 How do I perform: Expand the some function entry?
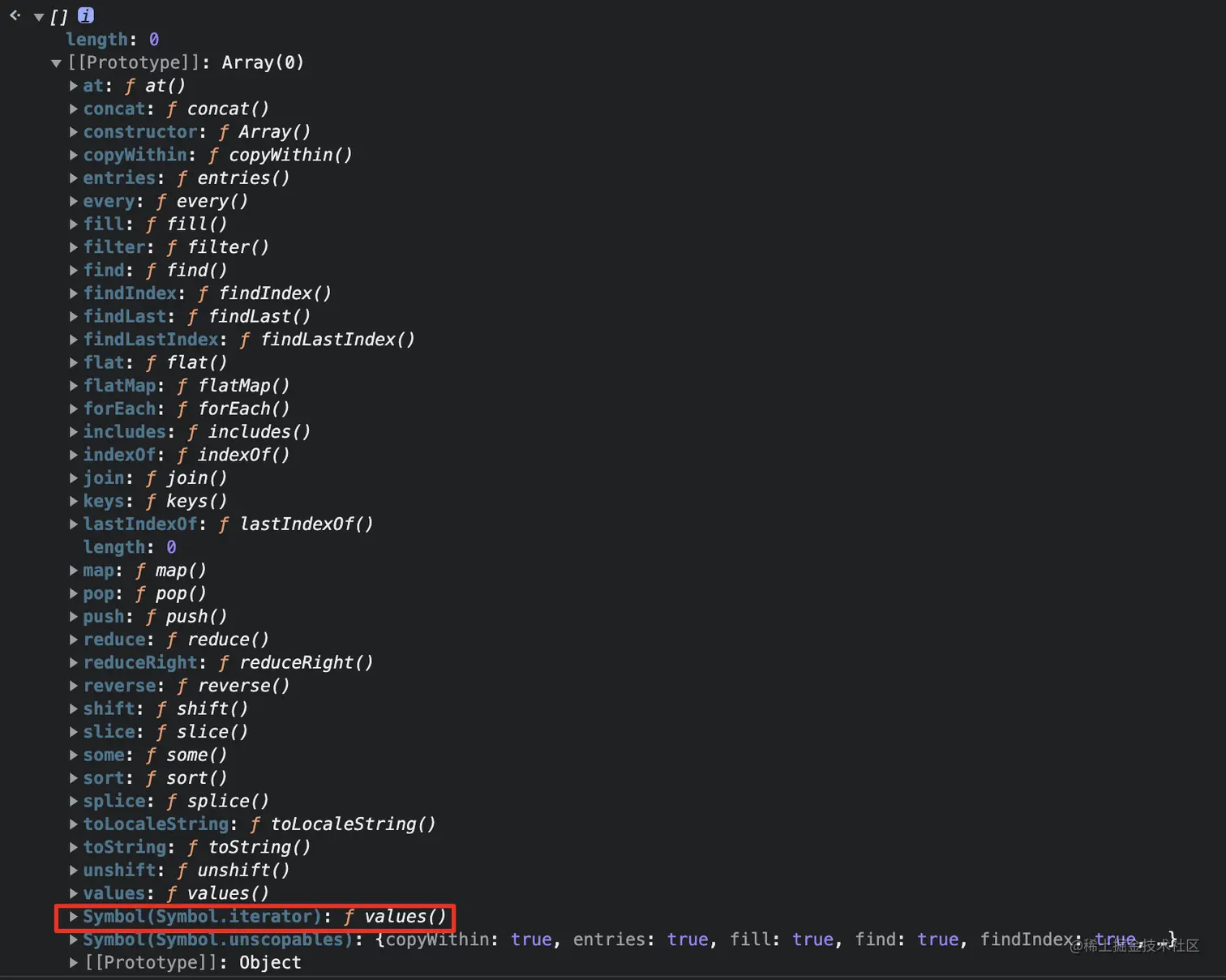click(x=74, y=755)
